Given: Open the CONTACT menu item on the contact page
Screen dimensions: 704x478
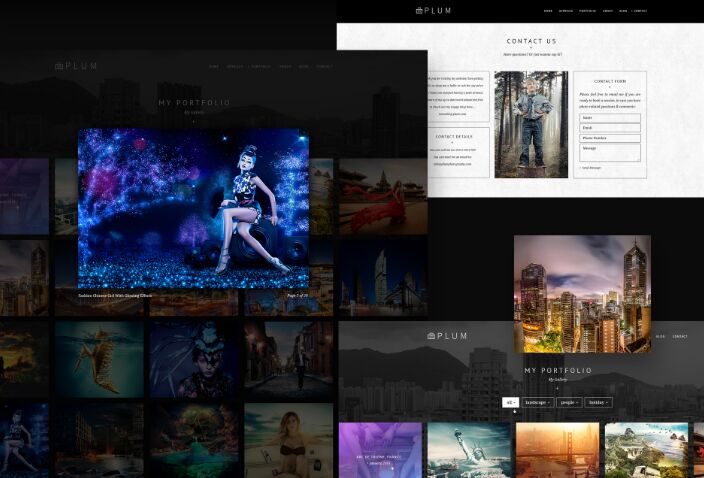Looking at the screenshot, I should pyautogui.click(x=640, y=11).
